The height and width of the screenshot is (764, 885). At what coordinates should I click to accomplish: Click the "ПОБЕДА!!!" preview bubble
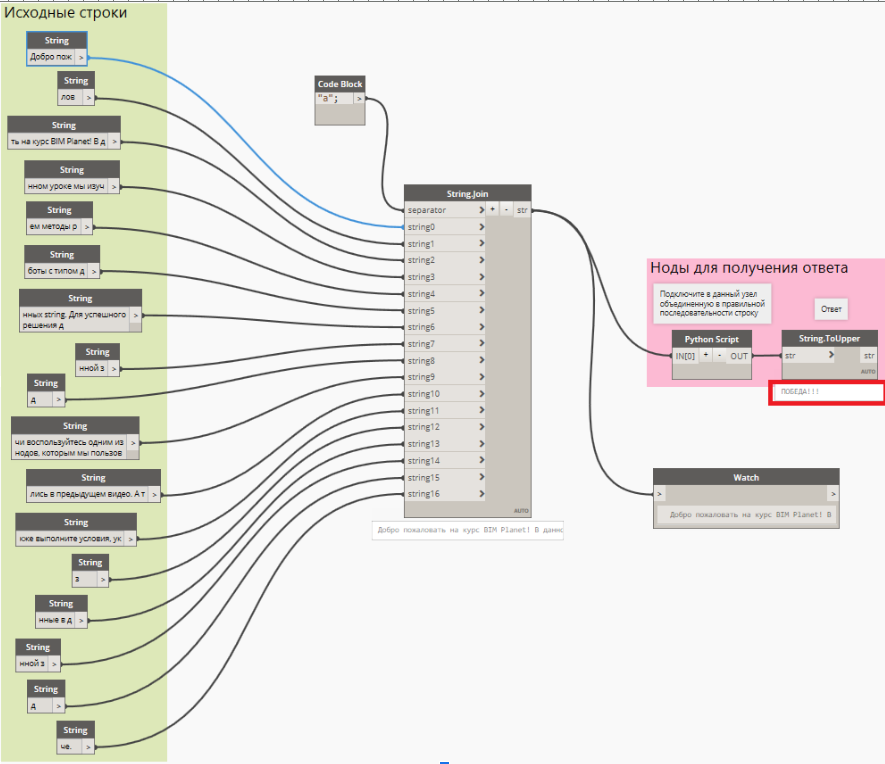(826, 392)
